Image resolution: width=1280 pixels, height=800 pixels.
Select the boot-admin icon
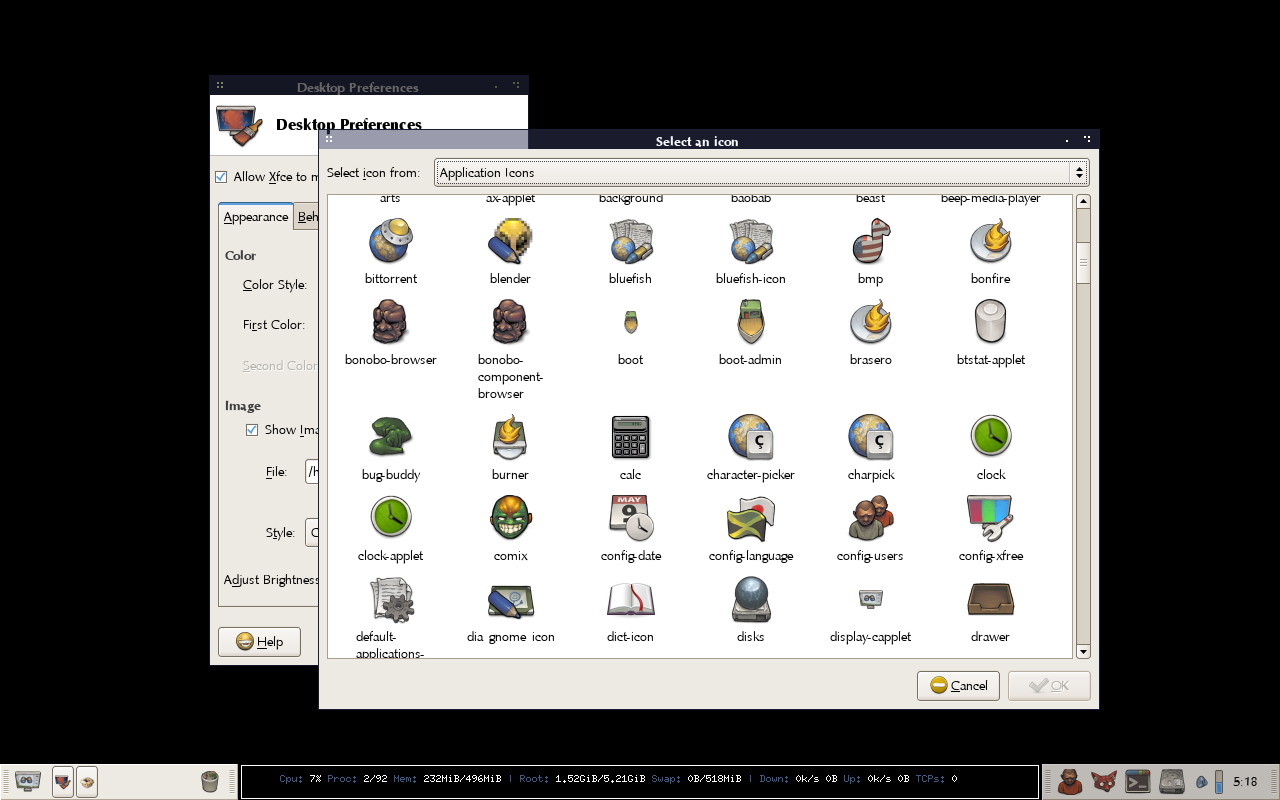[750, 323]
